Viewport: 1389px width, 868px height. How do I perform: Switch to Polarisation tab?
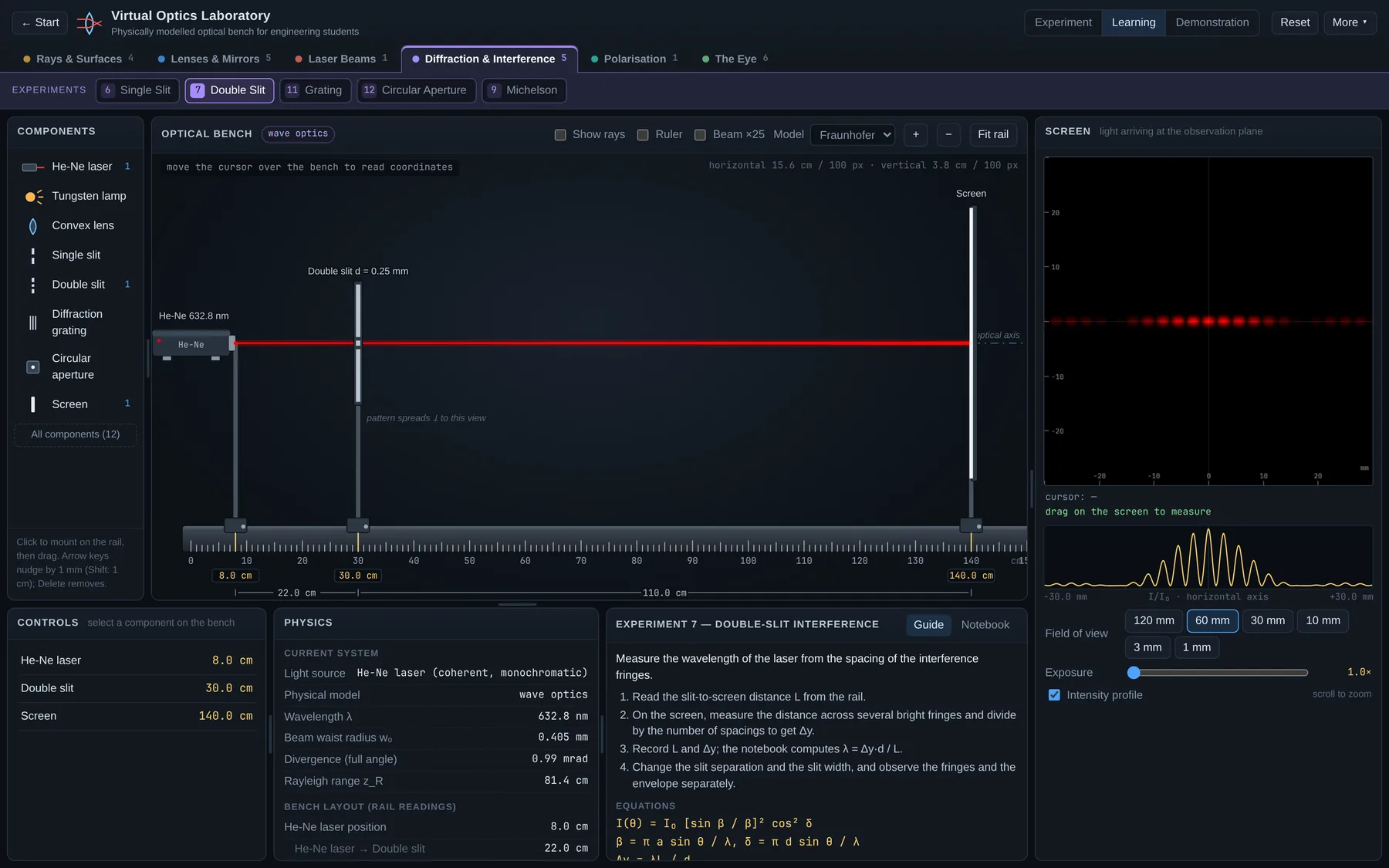634,59
